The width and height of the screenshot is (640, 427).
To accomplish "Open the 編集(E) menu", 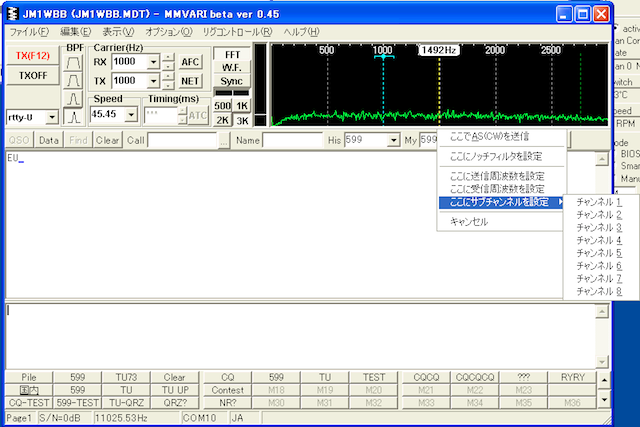I will (x=76, y=32).
